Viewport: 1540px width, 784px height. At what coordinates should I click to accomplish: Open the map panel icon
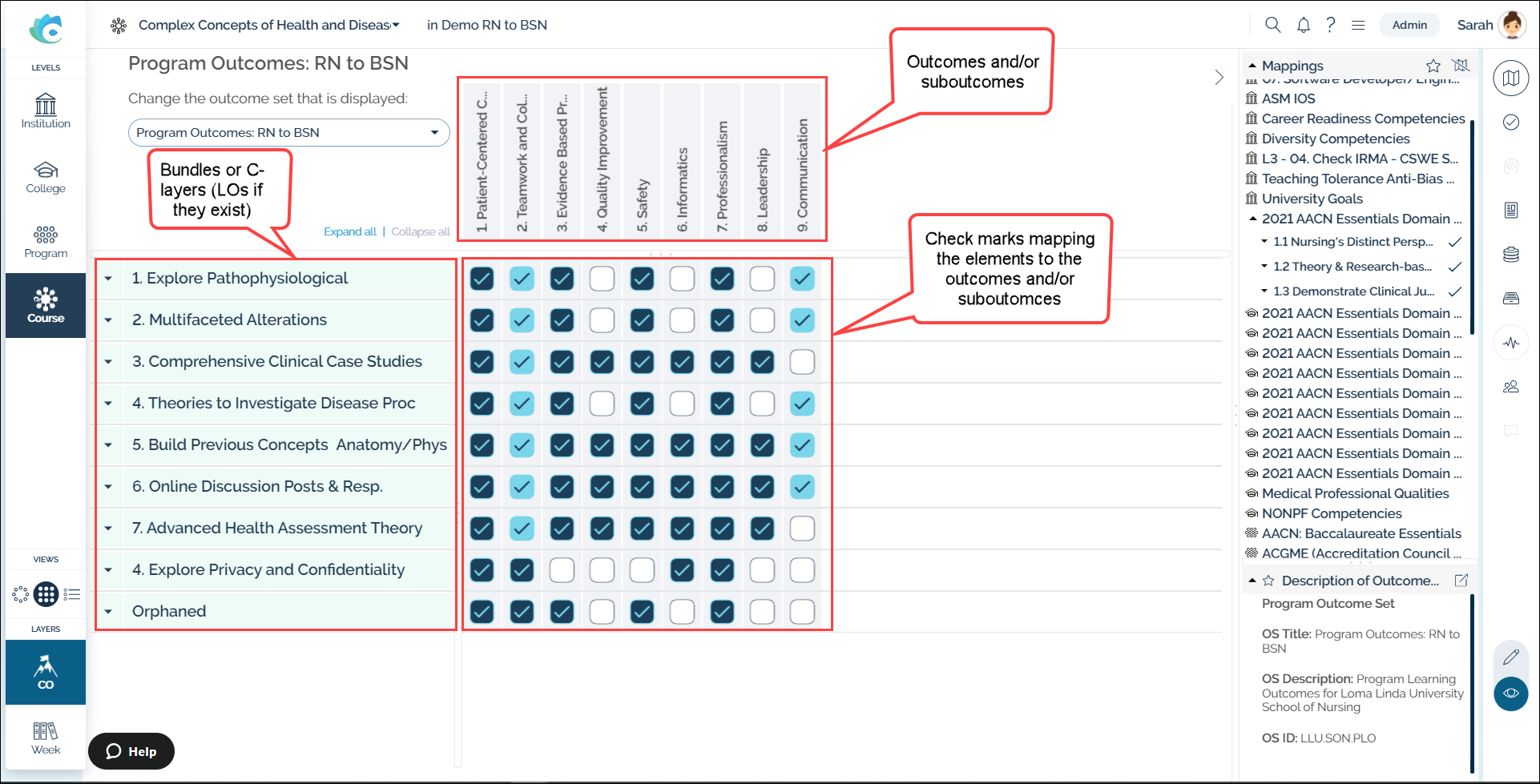coord(1511,78)
